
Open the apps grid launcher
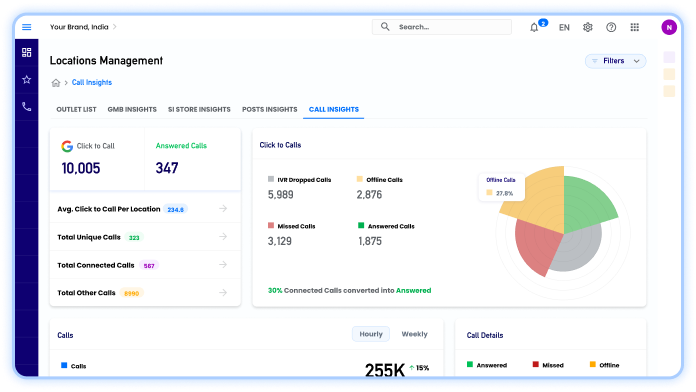point(635,27)
